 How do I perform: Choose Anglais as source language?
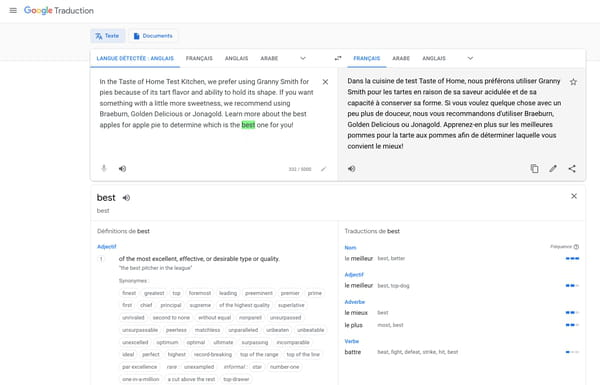[236, 59]
